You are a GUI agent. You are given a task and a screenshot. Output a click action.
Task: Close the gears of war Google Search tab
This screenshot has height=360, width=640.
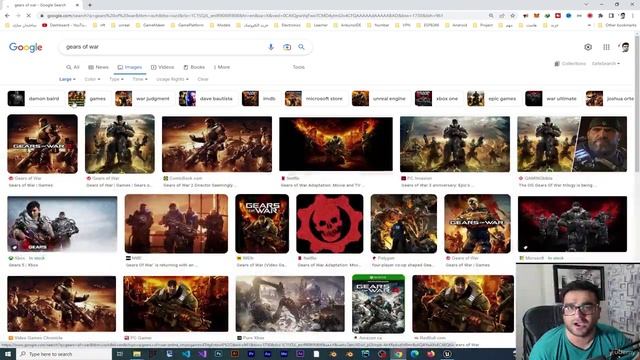[77, 5]
